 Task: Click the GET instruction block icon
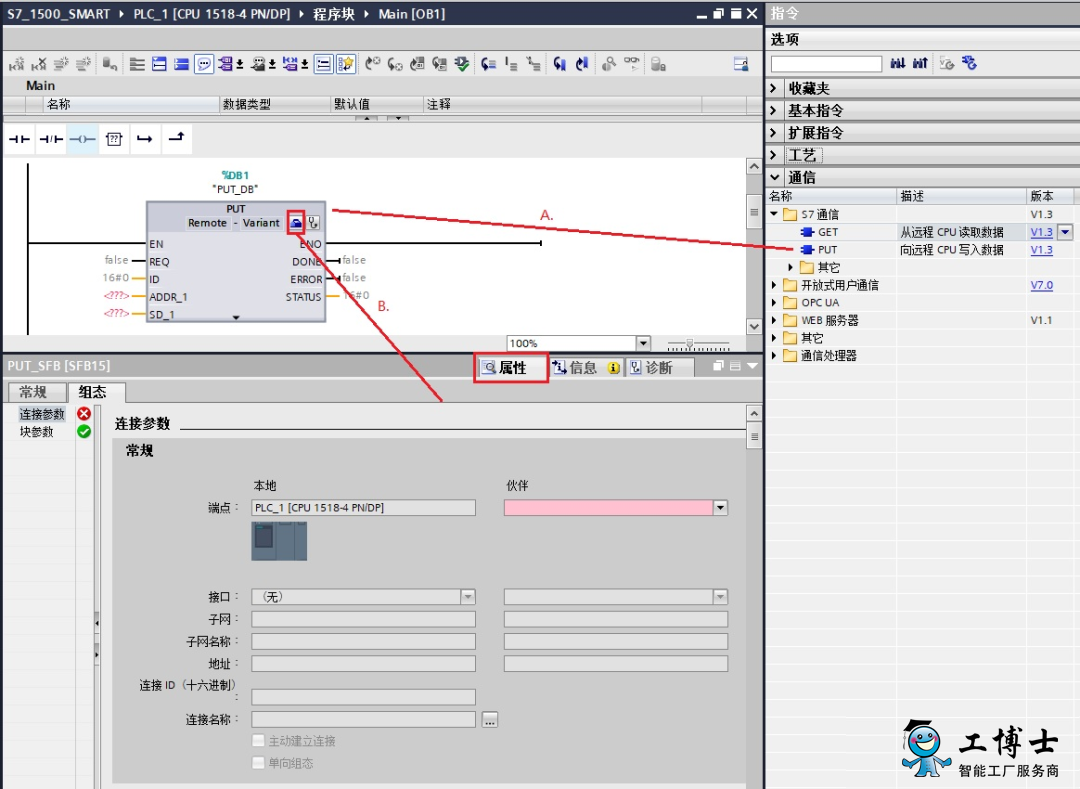point(807,232)
